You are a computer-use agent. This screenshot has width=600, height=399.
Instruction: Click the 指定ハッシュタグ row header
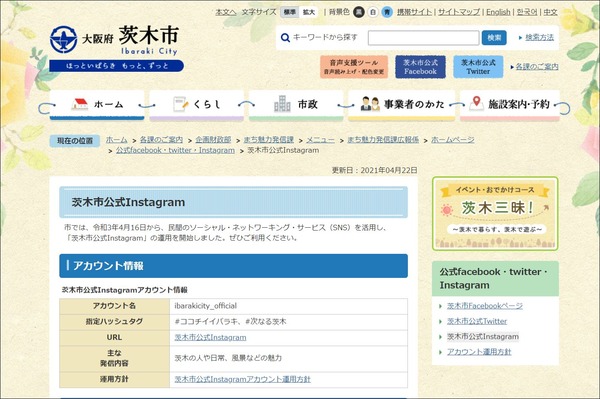coord(114,322)
